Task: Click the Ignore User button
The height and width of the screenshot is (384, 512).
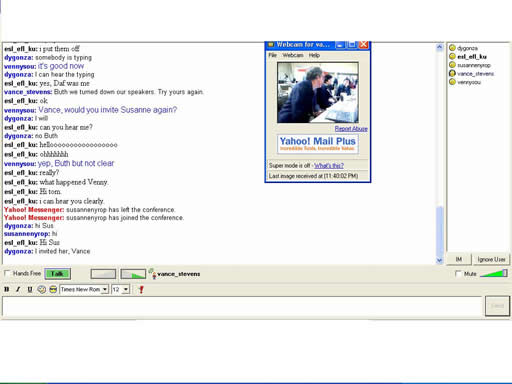Action: click(491, 259)
